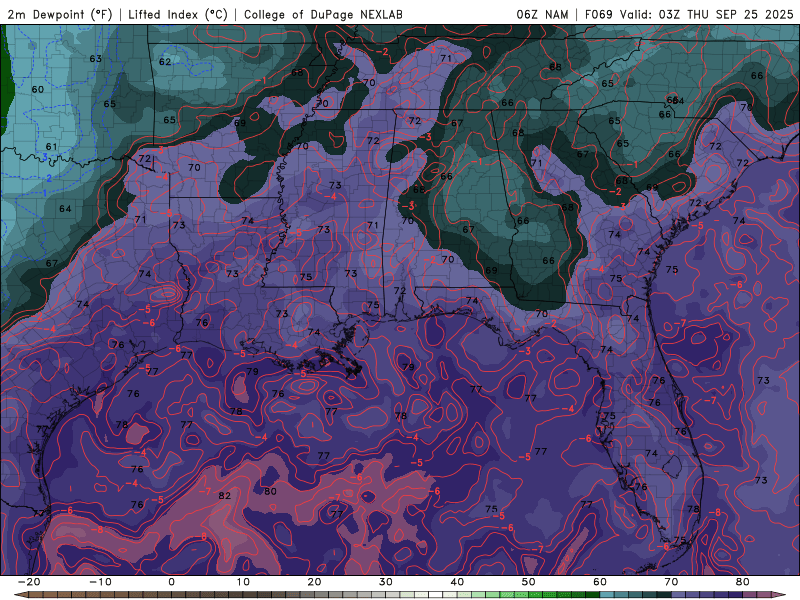Click the 10 label on the color scale
The width and height of the screenshot is (800, 600).
[243, 582]
